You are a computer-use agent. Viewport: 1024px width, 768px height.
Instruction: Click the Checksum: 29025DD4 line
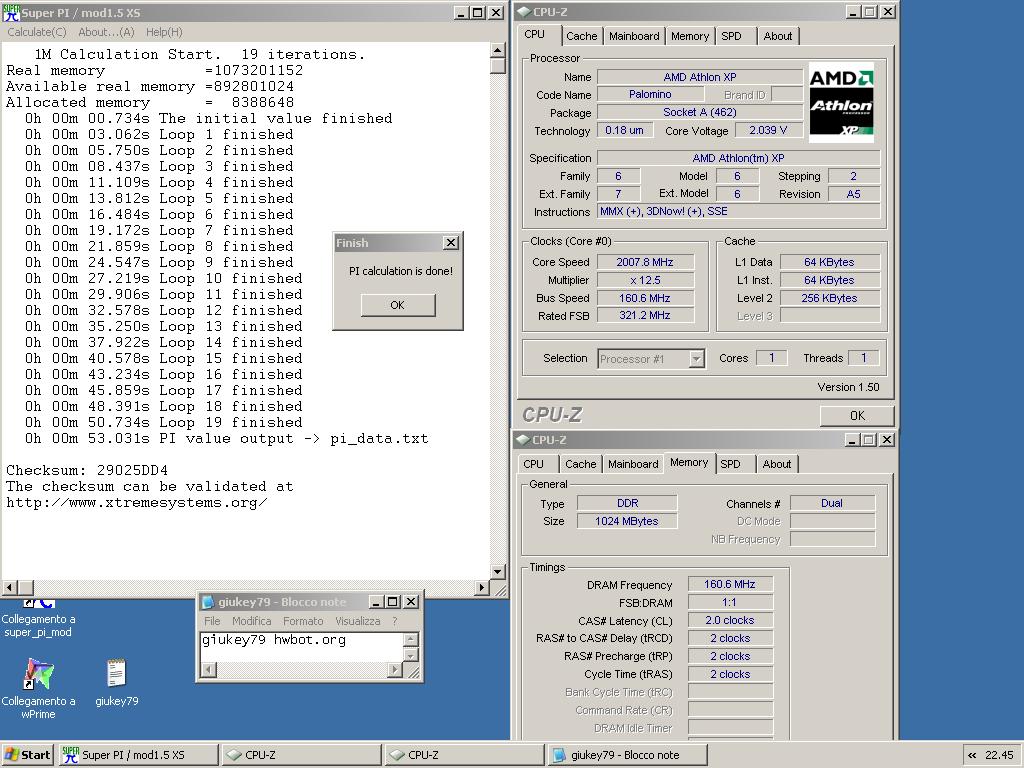[87, 470]
